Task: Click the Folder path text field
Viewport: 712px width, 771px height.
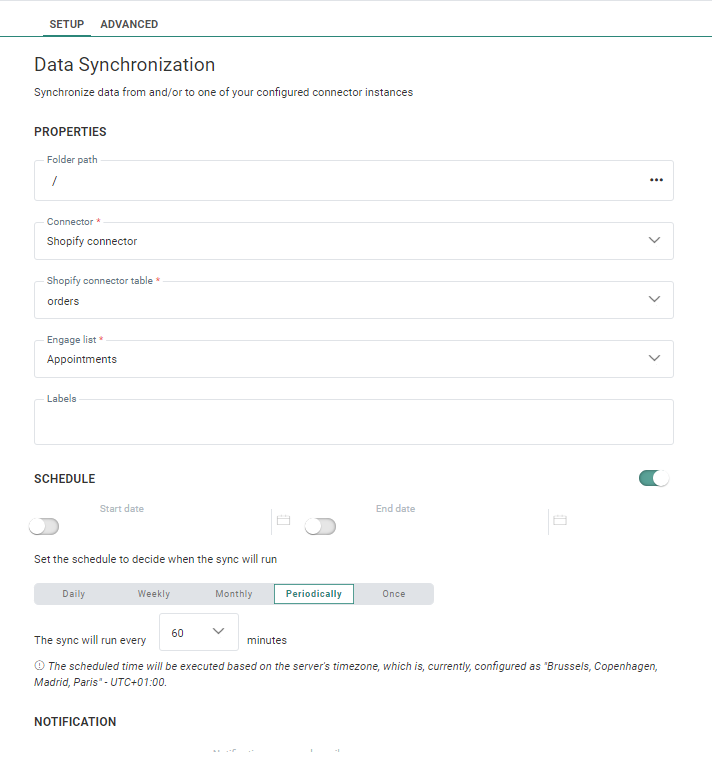Action: pos(340,182)
